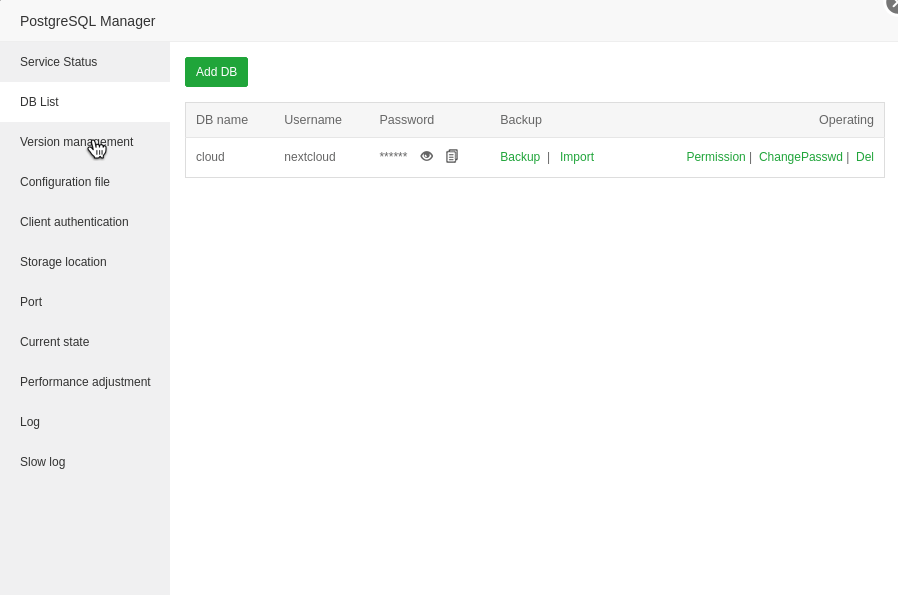
Task: Open Permission settings for cloud database
Action: pyautogui.click(x=716, y=157)
